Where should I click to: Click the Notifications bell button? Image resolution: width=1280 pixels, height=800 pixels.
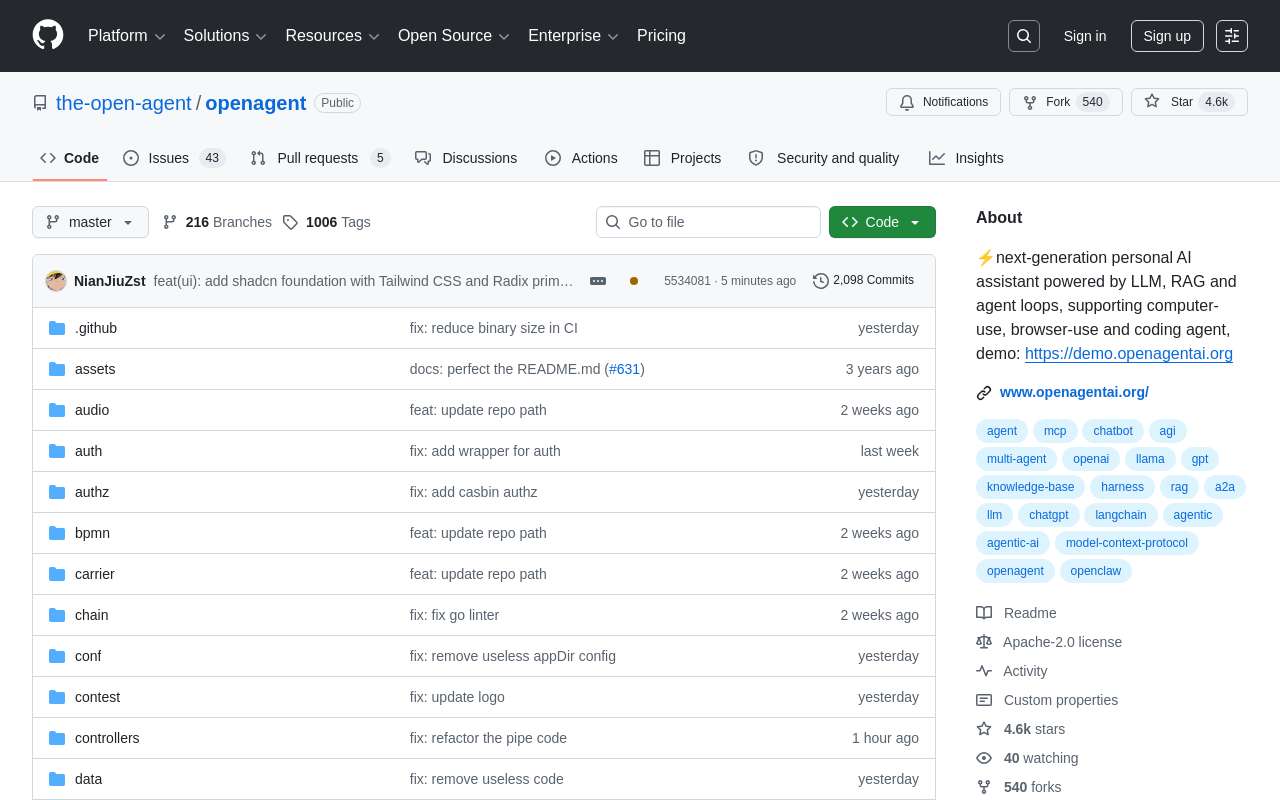pos(943,102)
